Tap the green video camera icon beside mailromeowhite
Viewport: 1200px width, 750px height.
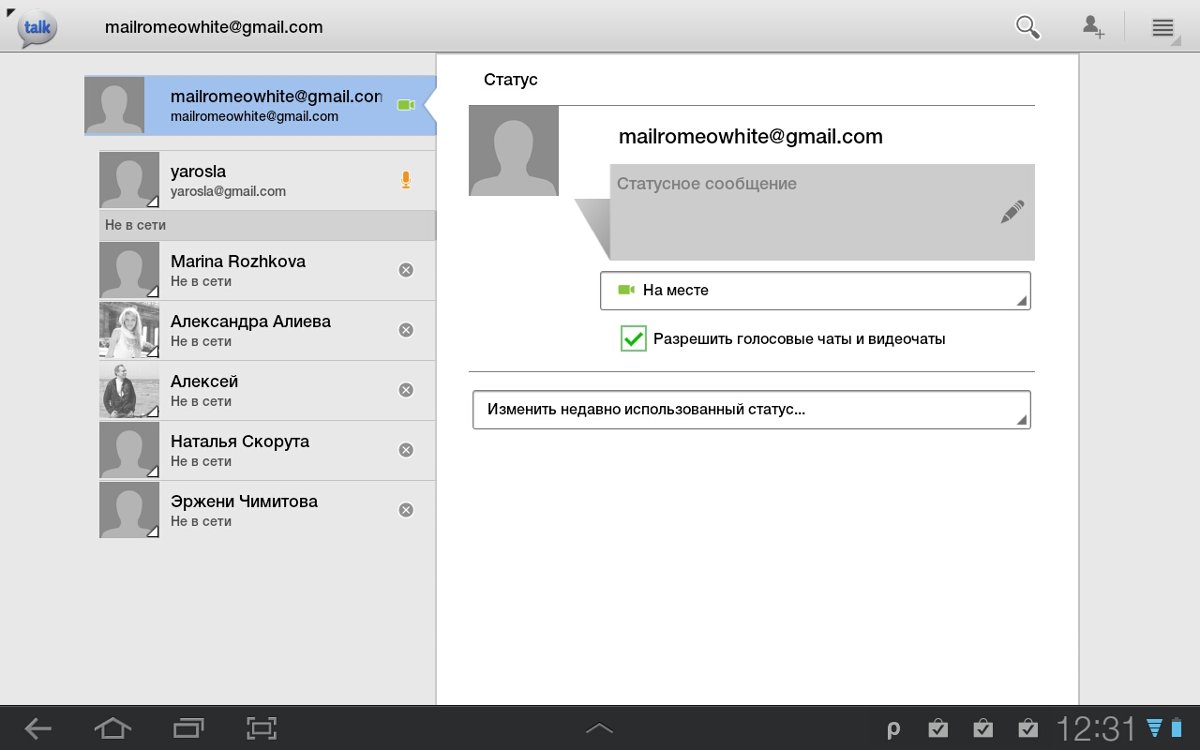(x=405, y=105)
